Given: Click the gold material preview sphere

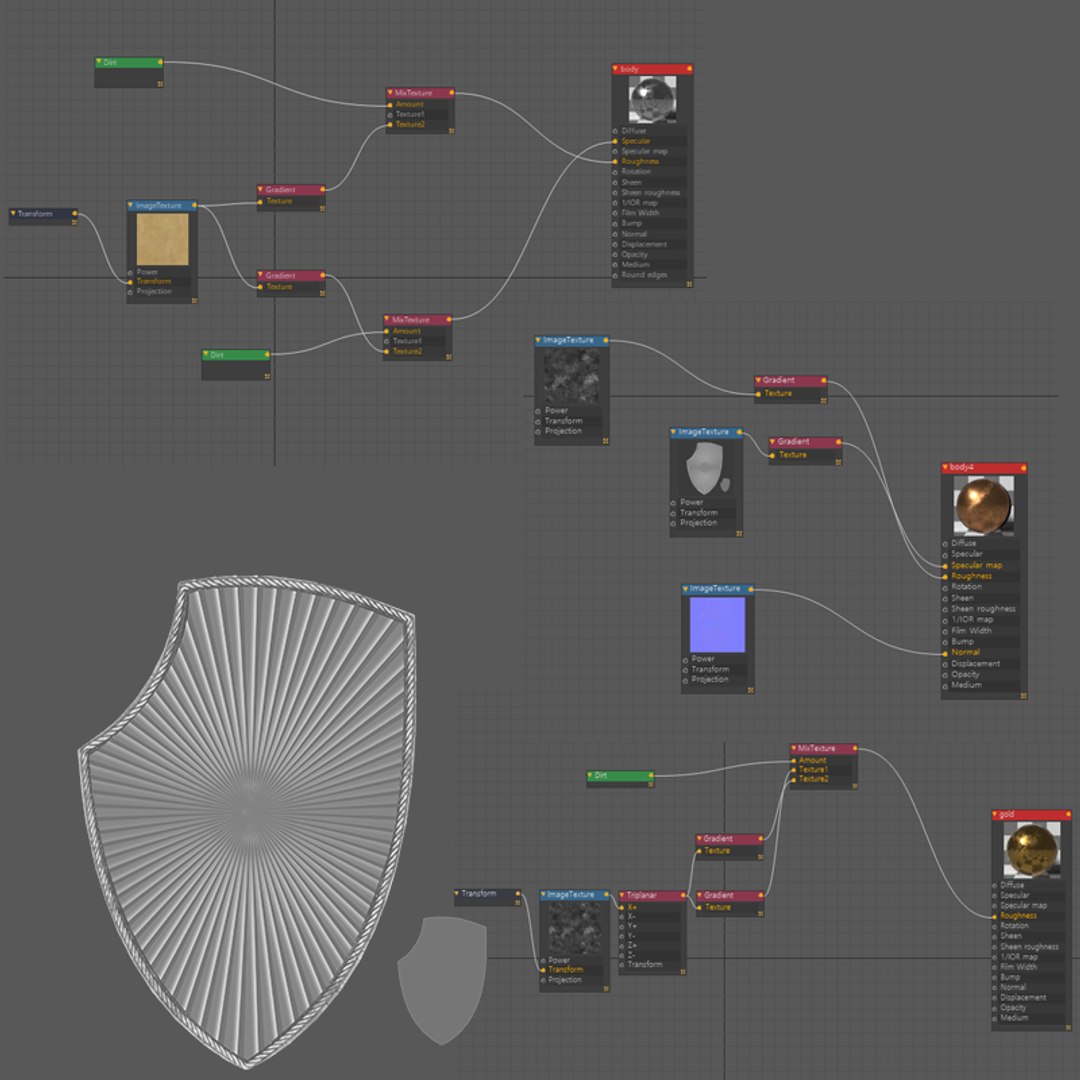Looking at the screenshot, I should tap(1031, 850).
